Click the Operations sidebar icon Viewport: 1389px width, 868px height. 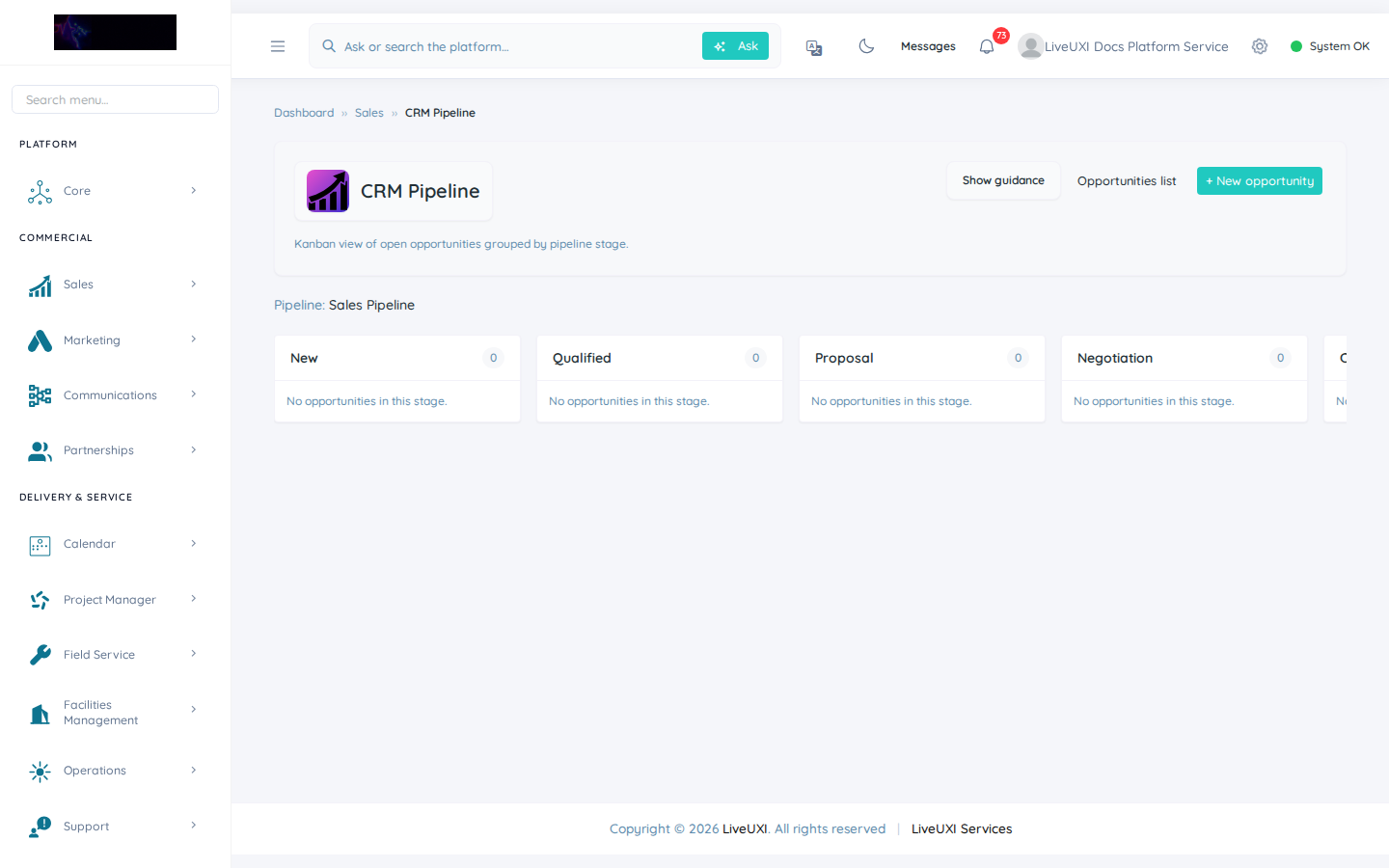[40, 772]
